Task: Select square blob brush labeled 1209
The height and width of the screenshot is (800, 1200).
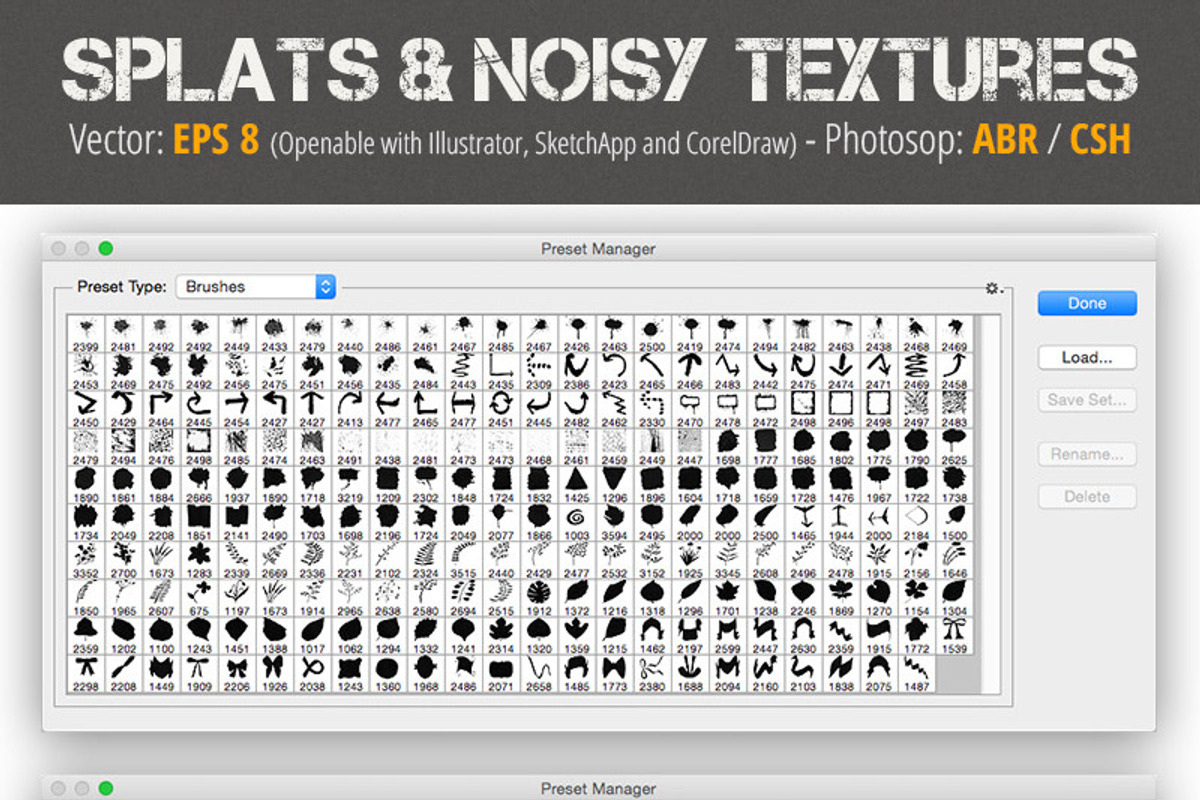Action: (388, 484)
